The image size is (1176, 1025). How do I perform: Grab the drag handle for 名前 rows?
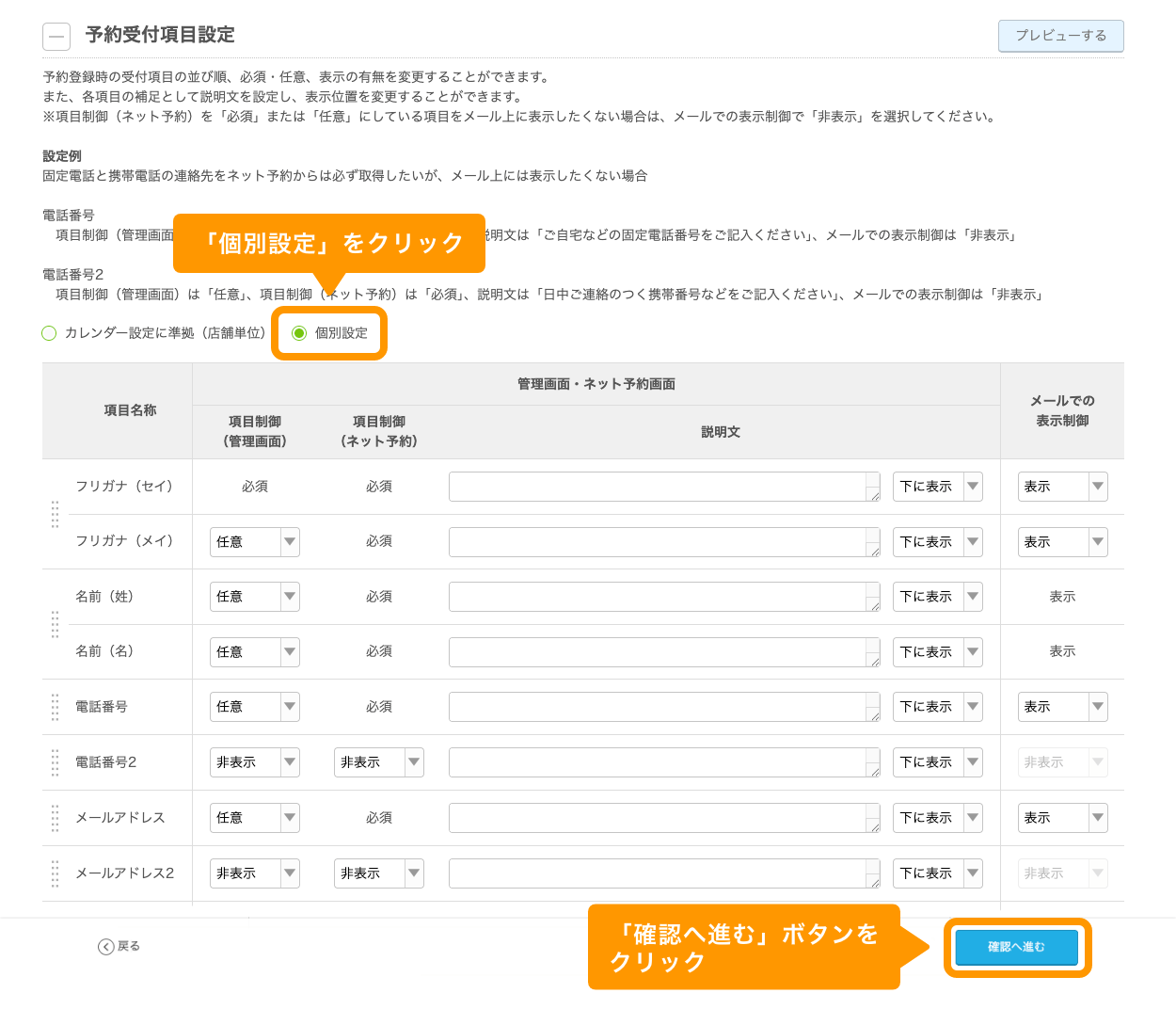click(55, 624)
